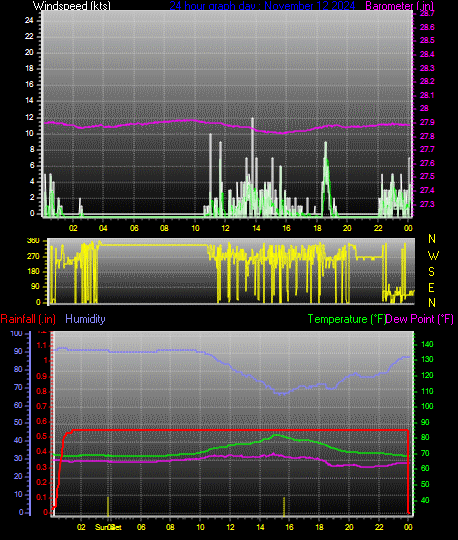This screenshot has height=540, width=458.
Task: Click the 24 hour graph day title
Action: pyautogui.click(x=262, y=6)
